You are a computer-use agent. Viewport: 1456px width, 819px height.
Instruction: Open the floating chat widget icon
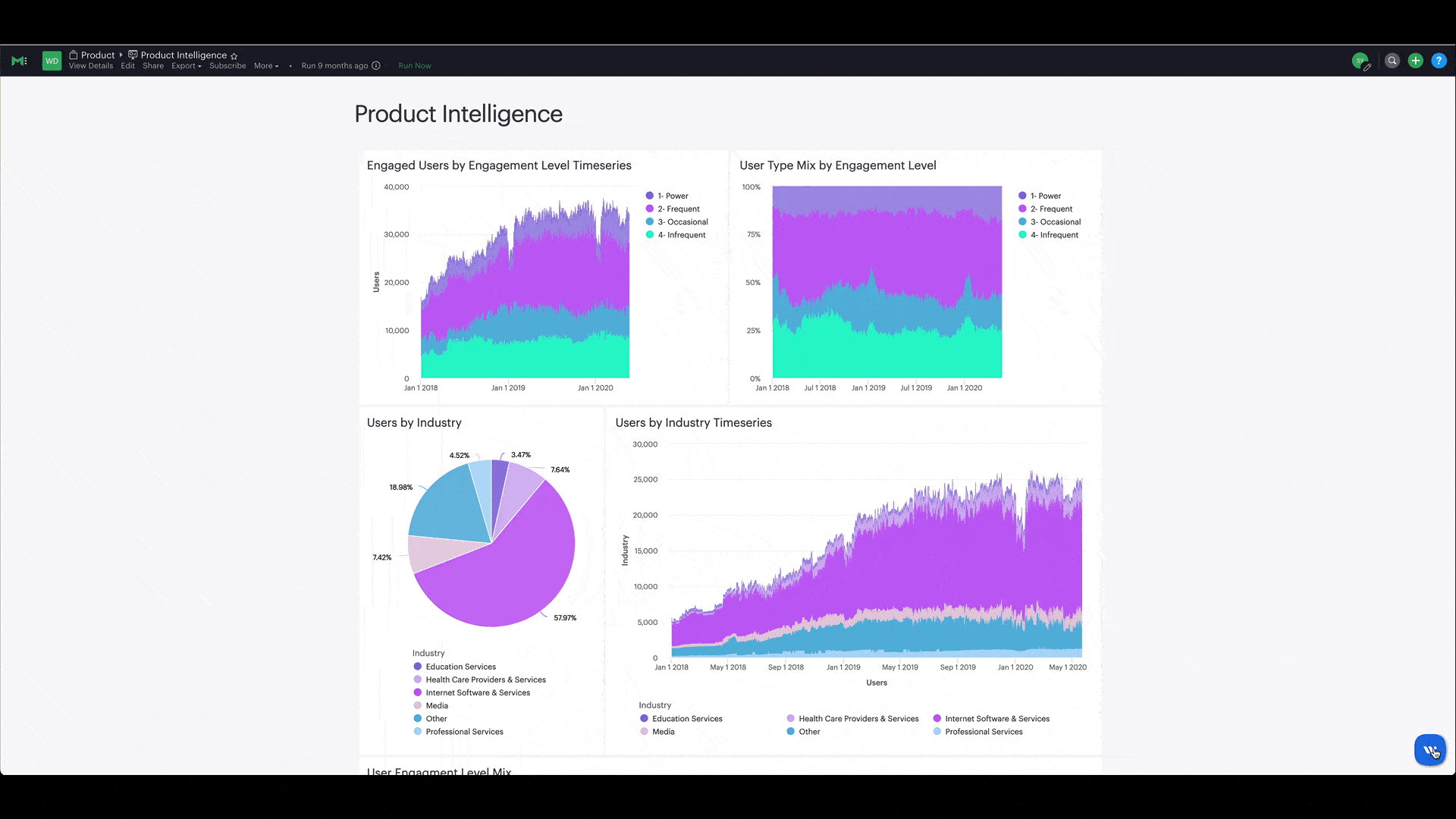pos(1430,751)
